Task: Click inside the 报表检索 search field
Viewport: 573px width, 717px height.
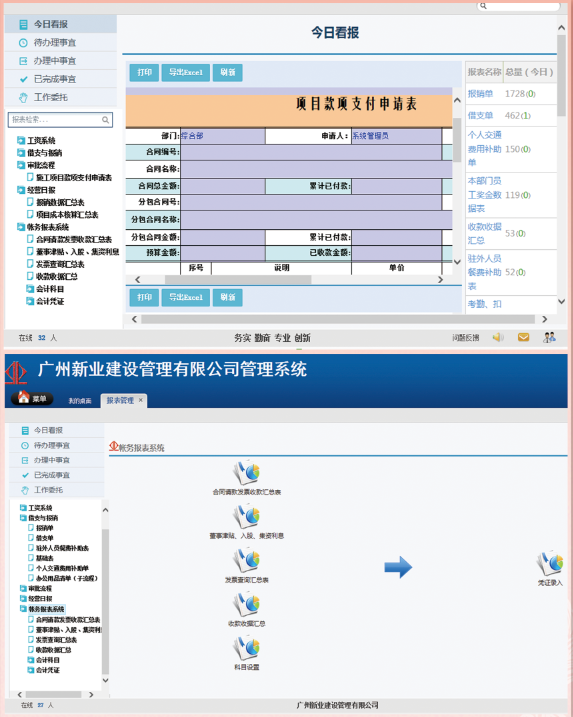Action: click(x=55, y=120)
